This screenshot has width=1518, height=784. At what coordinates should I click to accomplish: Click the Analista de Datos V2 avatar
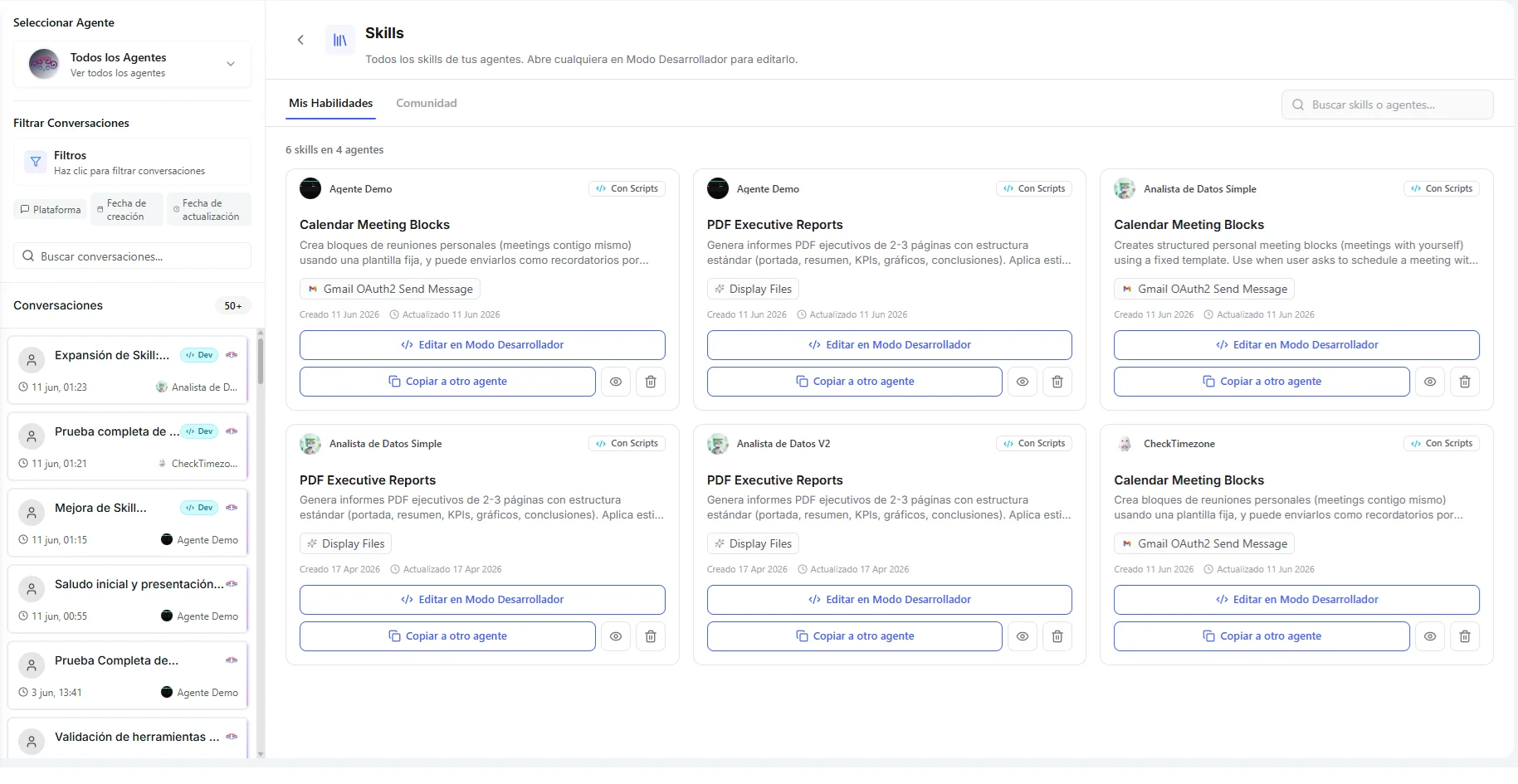[718, 444]
